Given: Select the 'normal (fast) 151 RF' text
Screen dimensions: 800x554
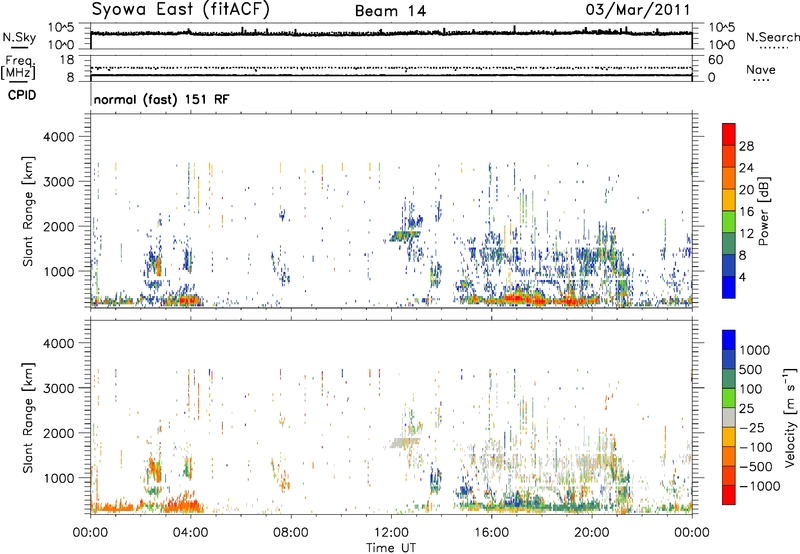Looking at the screenshot, I should click(161, 99).
